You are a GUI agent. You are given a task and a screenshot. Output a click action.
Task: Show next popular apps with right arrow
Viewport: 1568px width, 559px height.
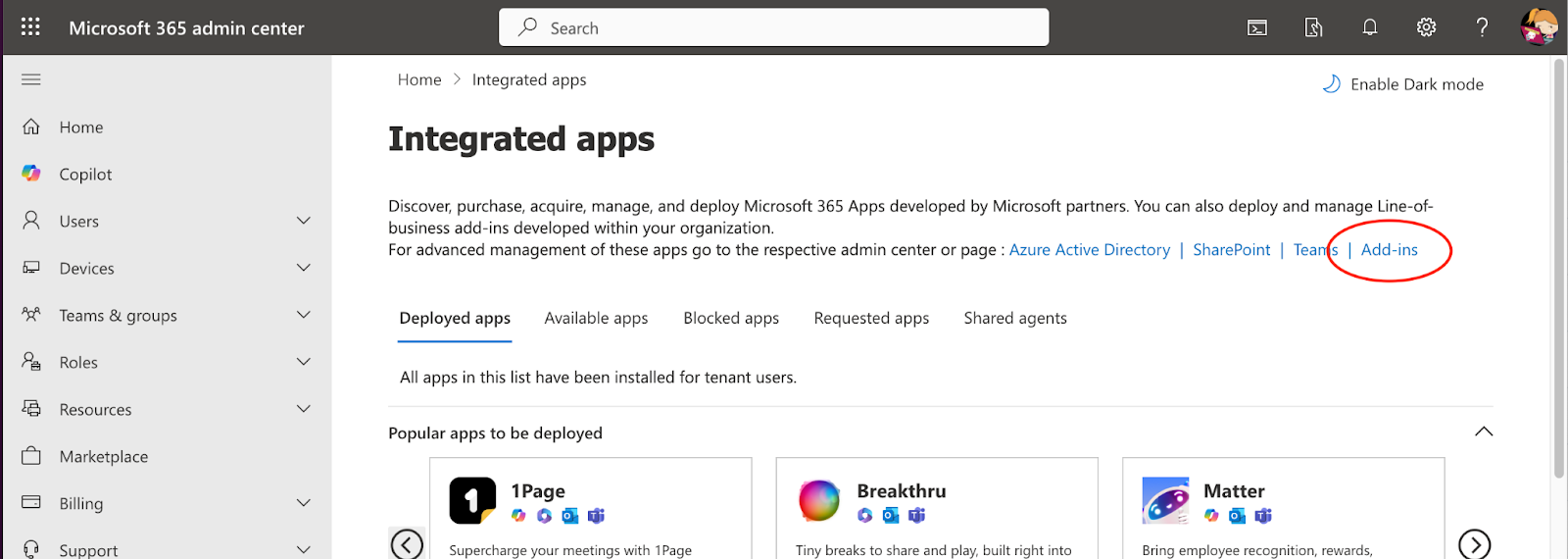point(1474,544)
